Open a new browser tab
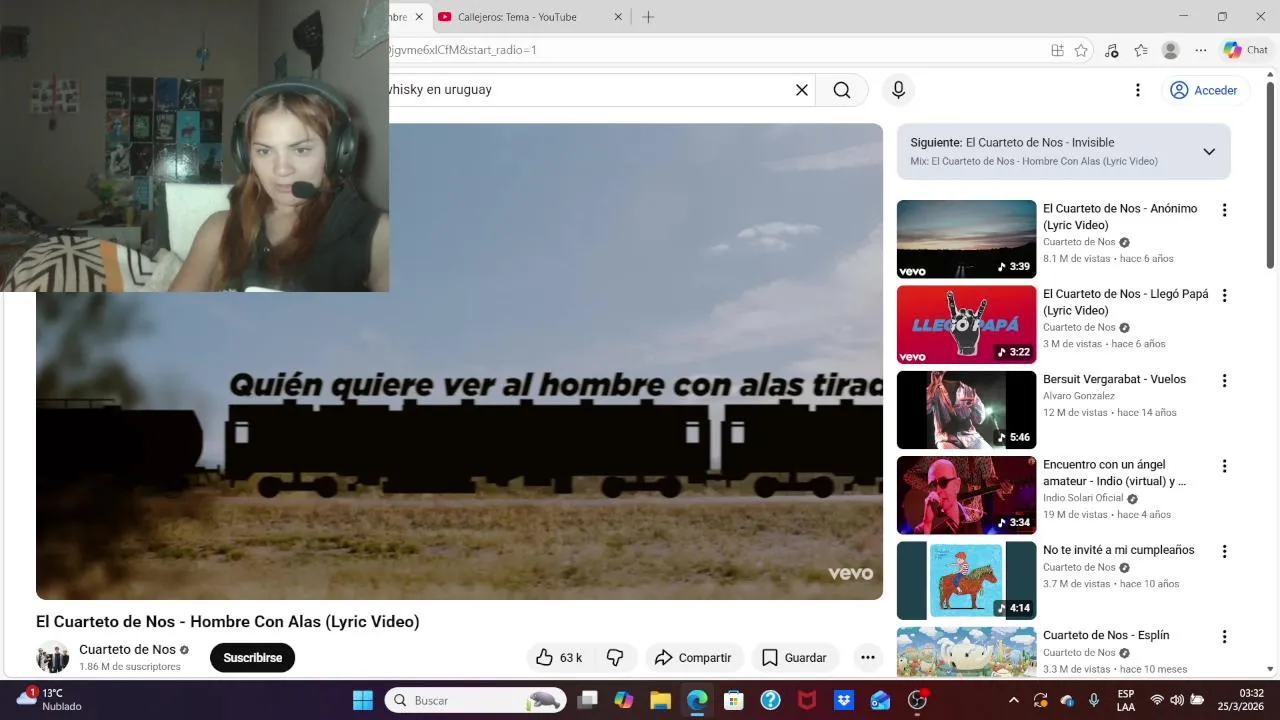 (x=648, y=17)
